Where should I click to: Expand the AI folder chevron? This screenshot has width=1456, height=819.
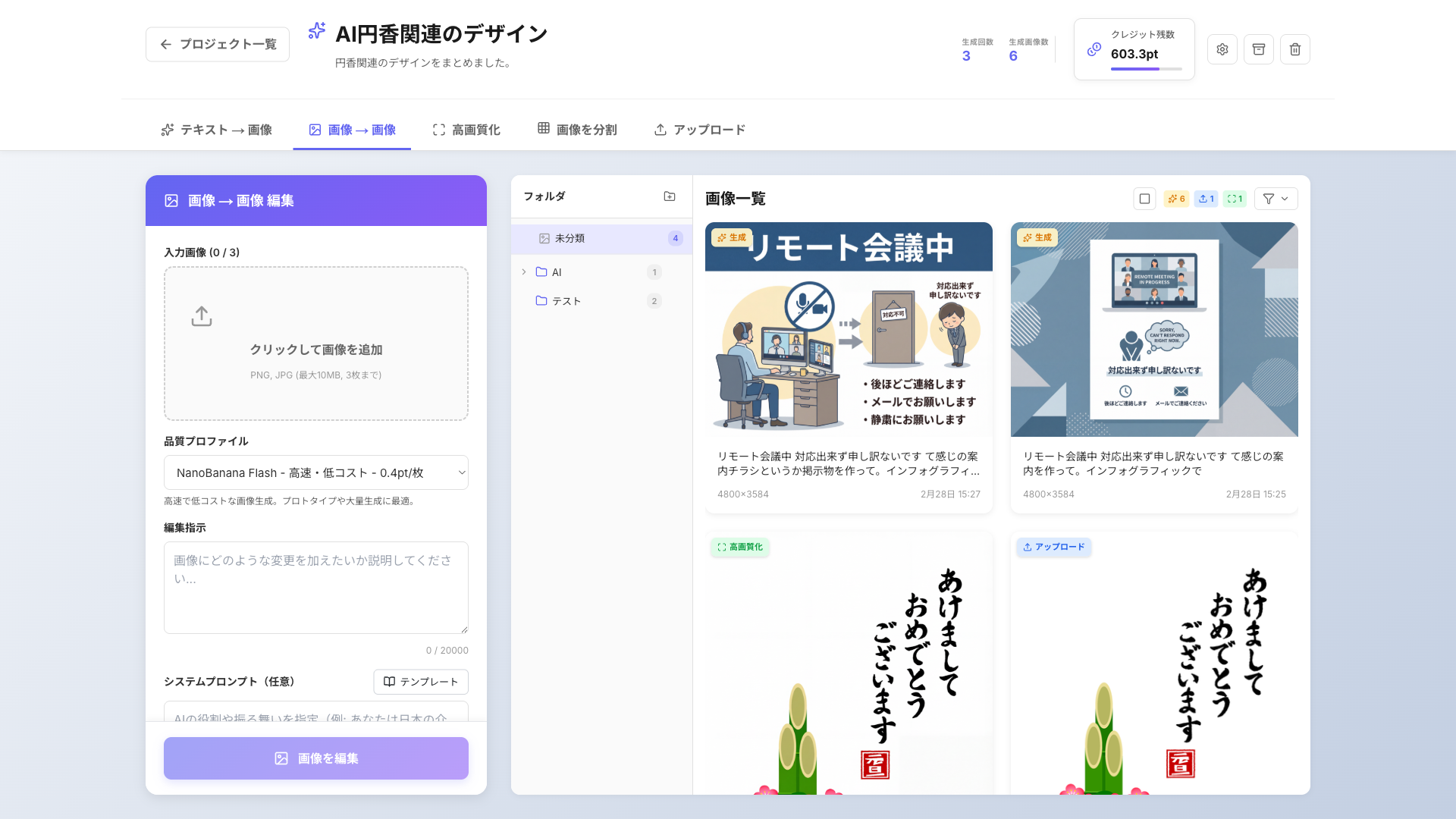point(524,272)
